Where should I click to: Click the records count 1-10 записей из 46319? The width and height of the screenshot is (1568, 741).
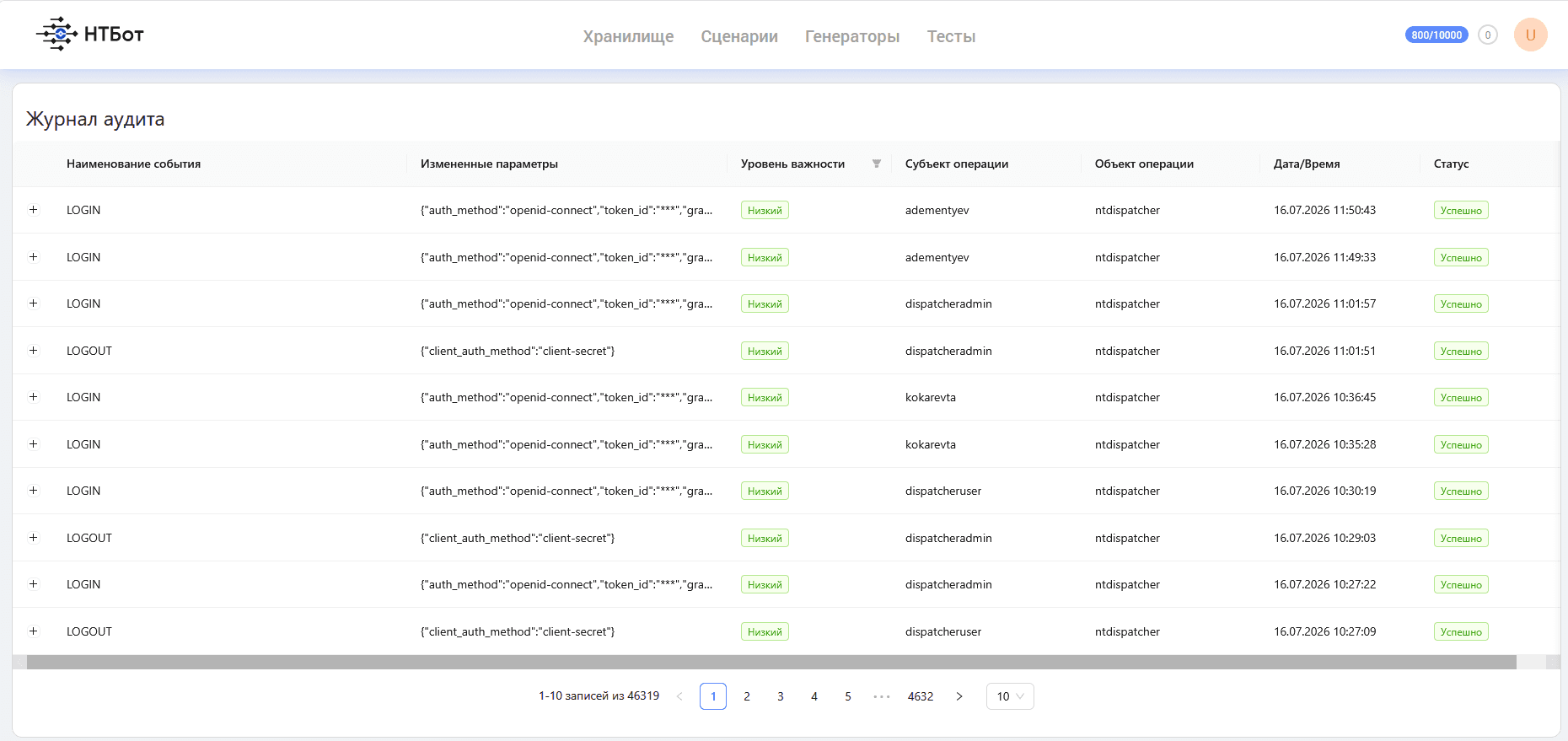(599, 695)
